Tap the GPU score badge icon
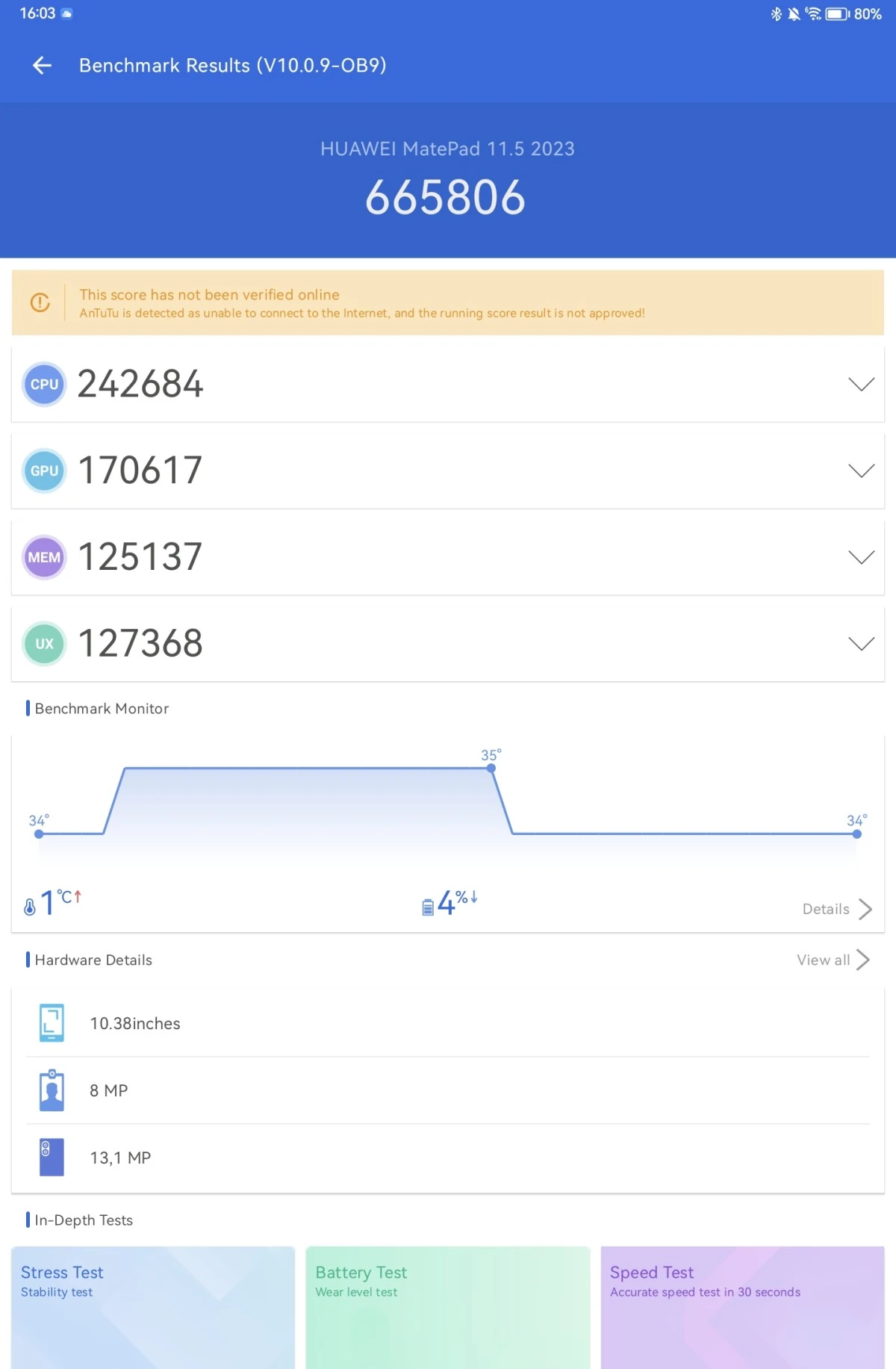896x1369 pixels. click(44, 471)
